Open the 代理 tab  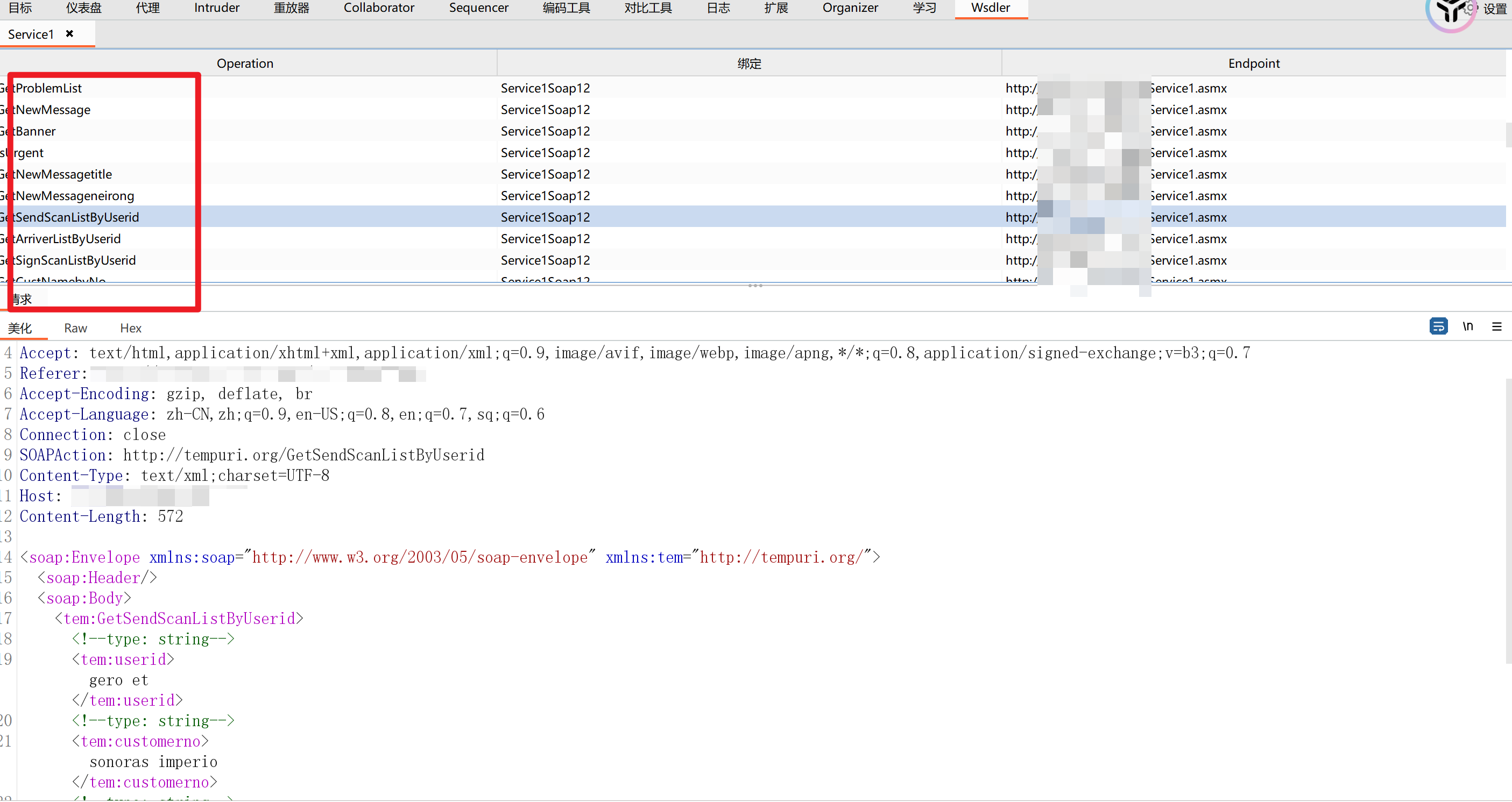pos(147,8)
